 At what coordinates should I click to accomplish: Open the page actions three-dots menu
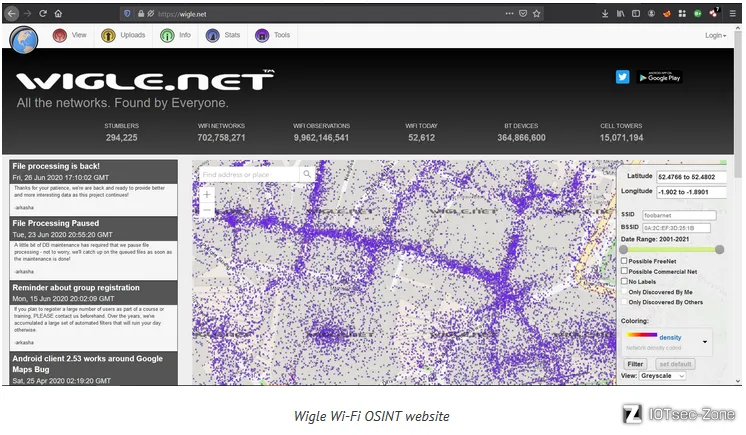pyautogui.click(x=509, y=13)
